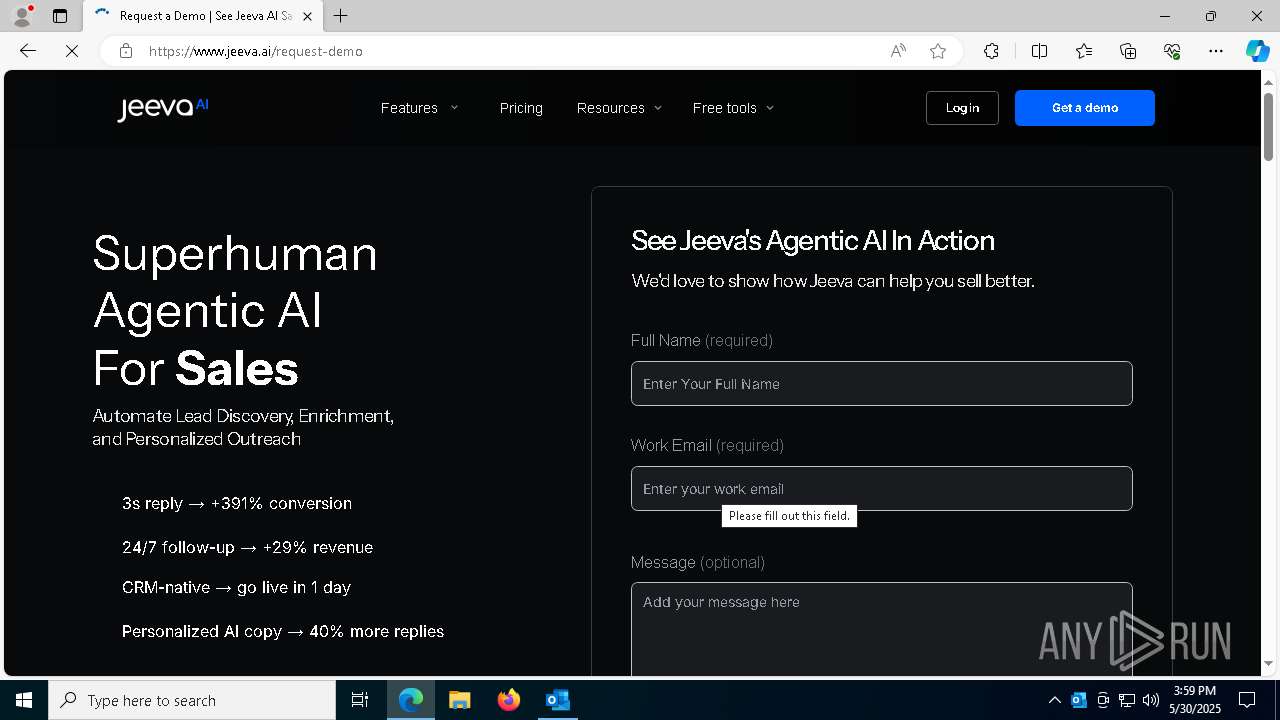Click the page vertical scrollbar thumb

(x=1268, y=128)
